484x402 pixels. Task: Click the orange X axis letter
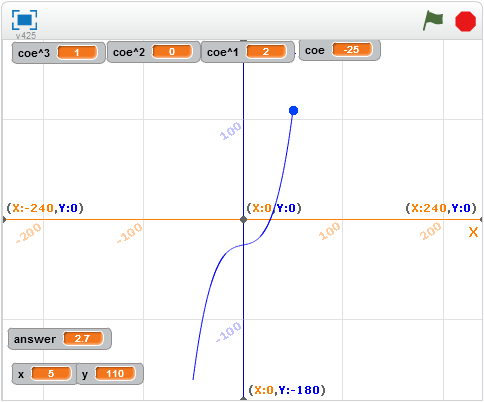[x=473, y=232]
